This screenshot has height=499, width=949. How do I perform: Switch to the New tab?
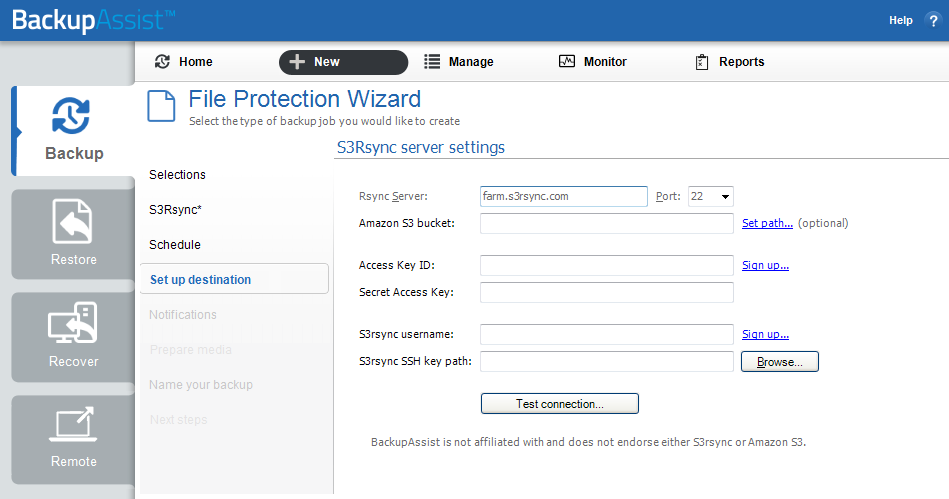(x=343, y=62)
